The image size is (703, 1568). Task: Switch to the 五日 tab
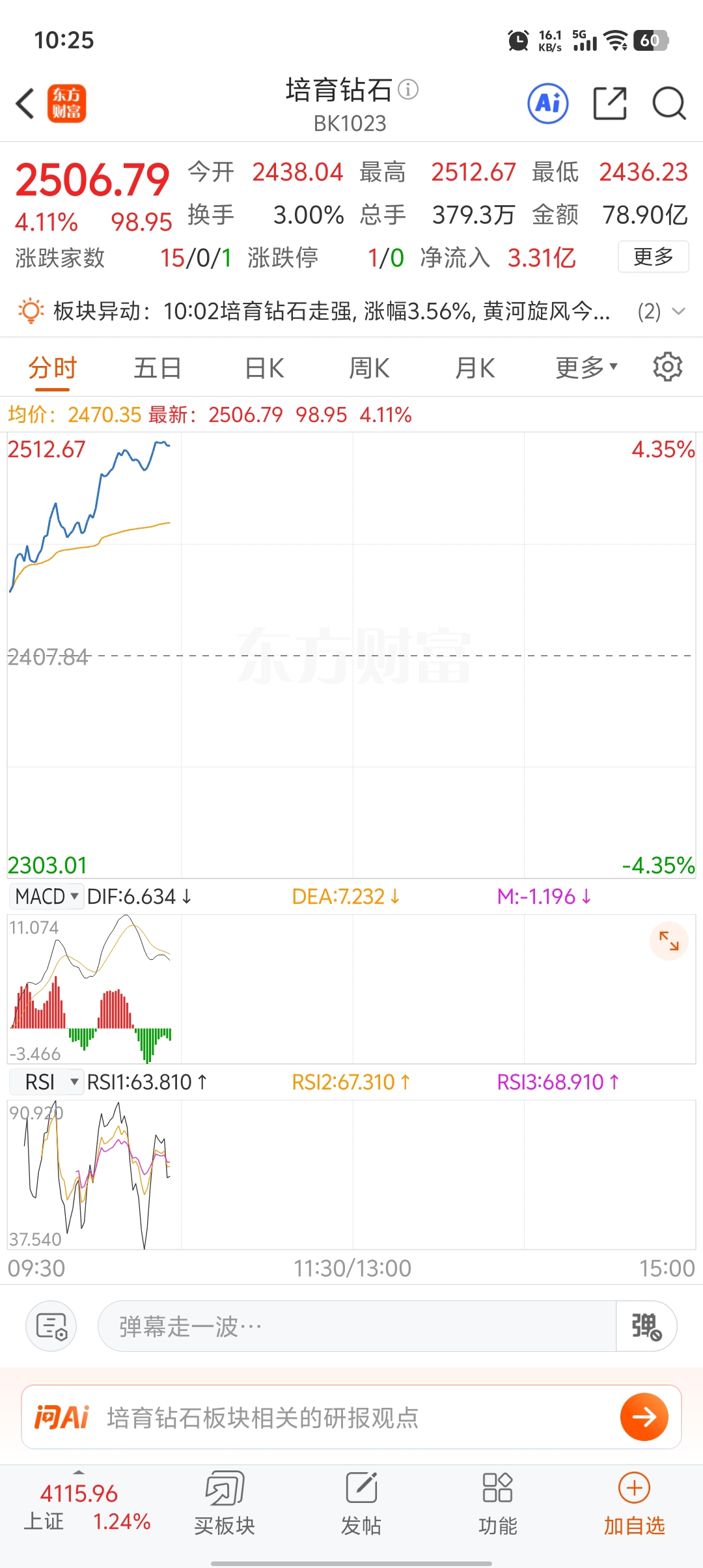pos(158,368)
